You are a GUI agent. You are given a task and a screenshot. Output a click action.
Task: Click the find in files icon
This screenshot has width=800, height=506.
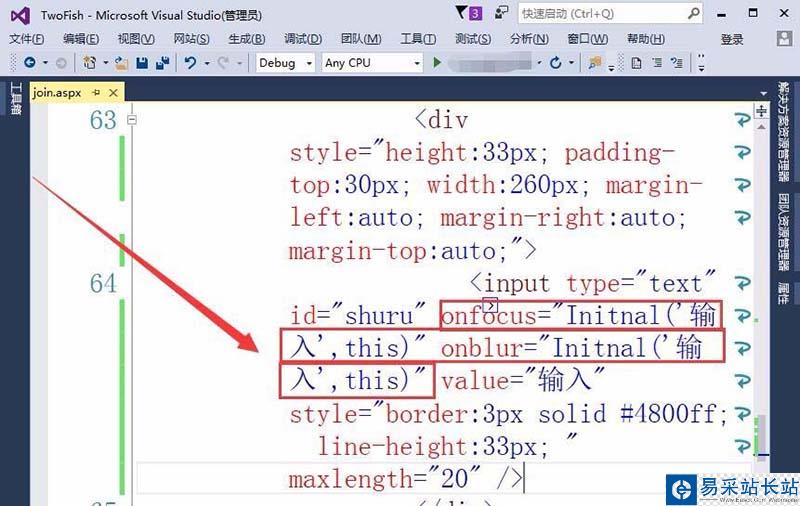click(x=594, y=63)
